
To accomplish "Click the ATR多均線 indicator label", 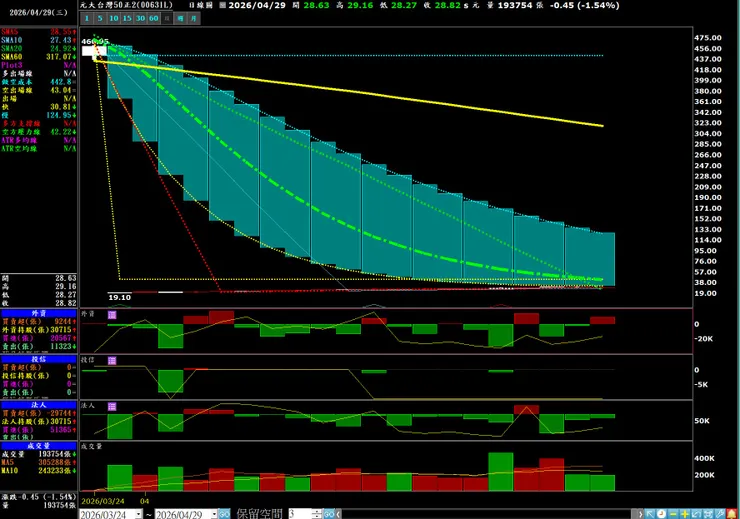I will [x=19, y=140].
